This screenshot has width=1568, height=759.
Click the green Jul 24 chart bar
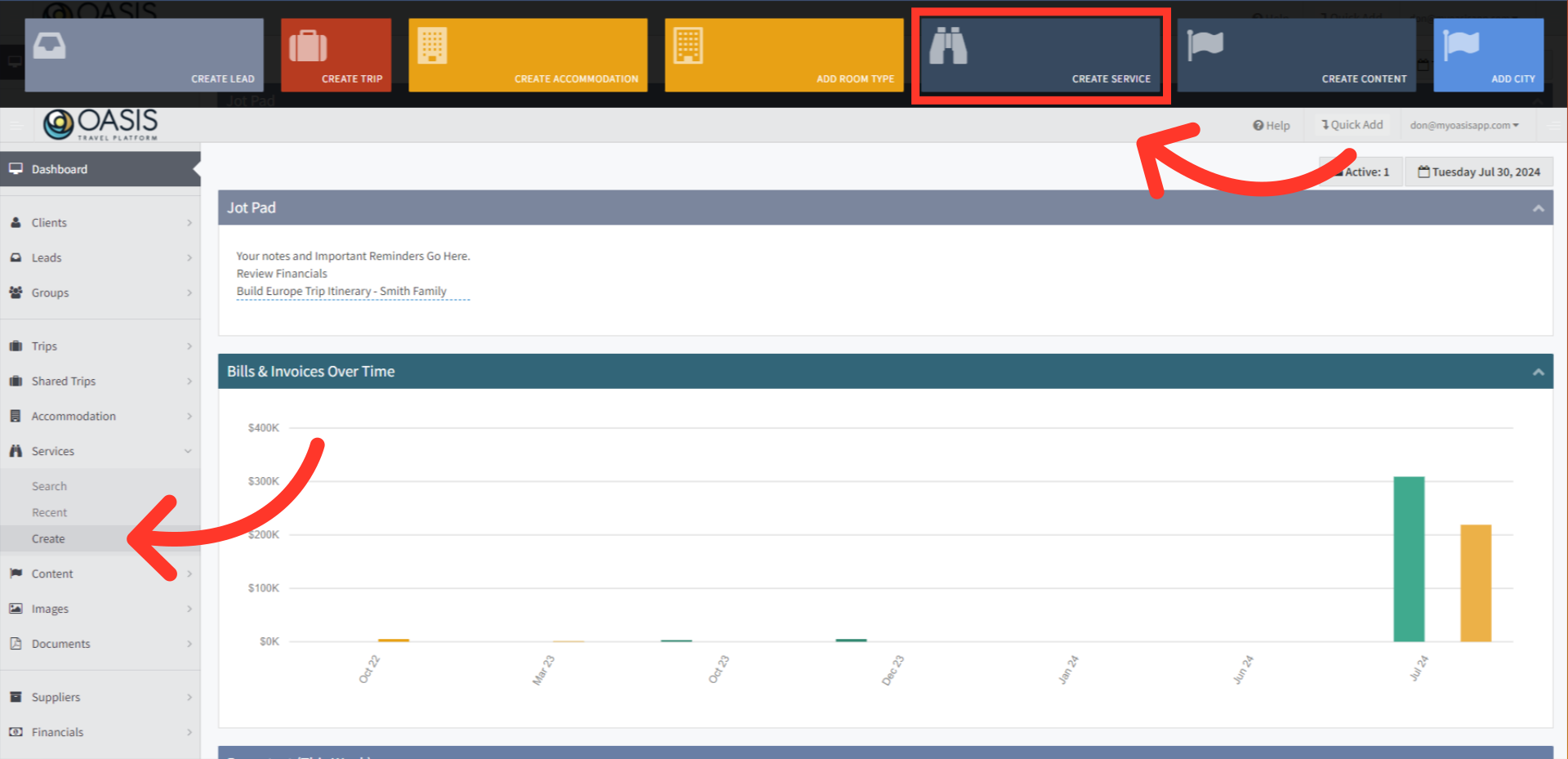point(1409,559)
